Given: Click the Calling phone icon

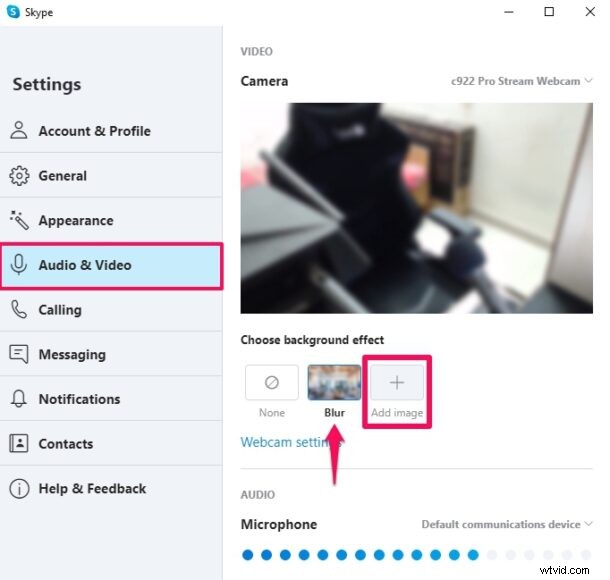Looking at the screenshot, I should point(19,310).
